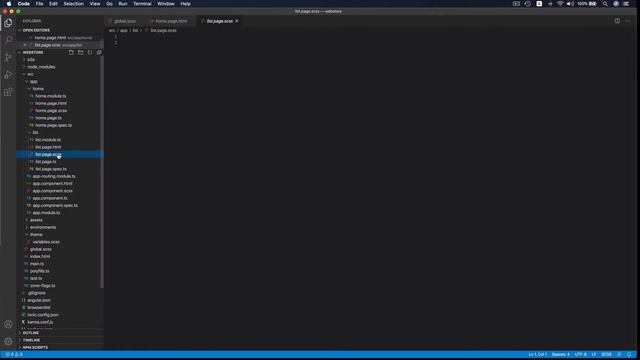Click the explorer vertical scrollbar
Viewport: 640px width, 360px height.
(x=102, y=171)
